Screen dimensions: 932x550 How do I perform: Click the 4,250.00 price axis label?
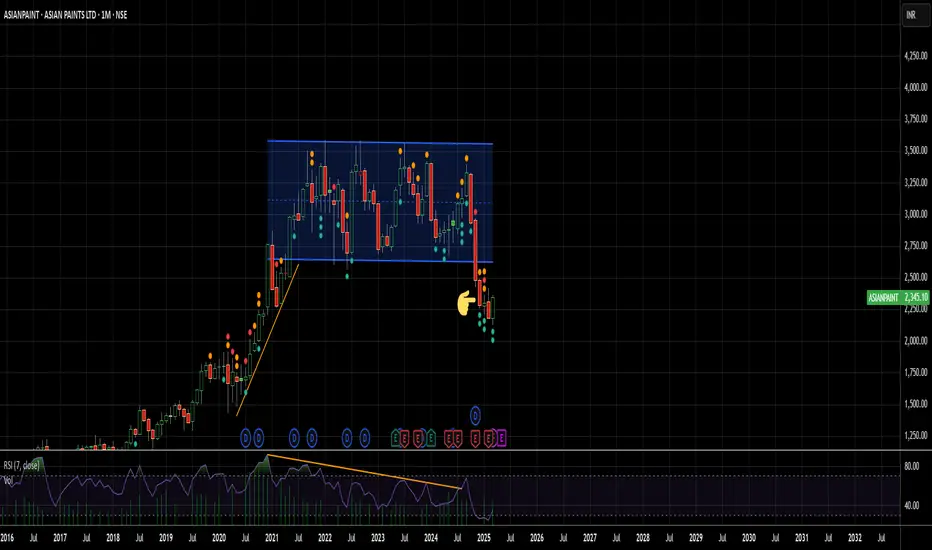point(915,56)
